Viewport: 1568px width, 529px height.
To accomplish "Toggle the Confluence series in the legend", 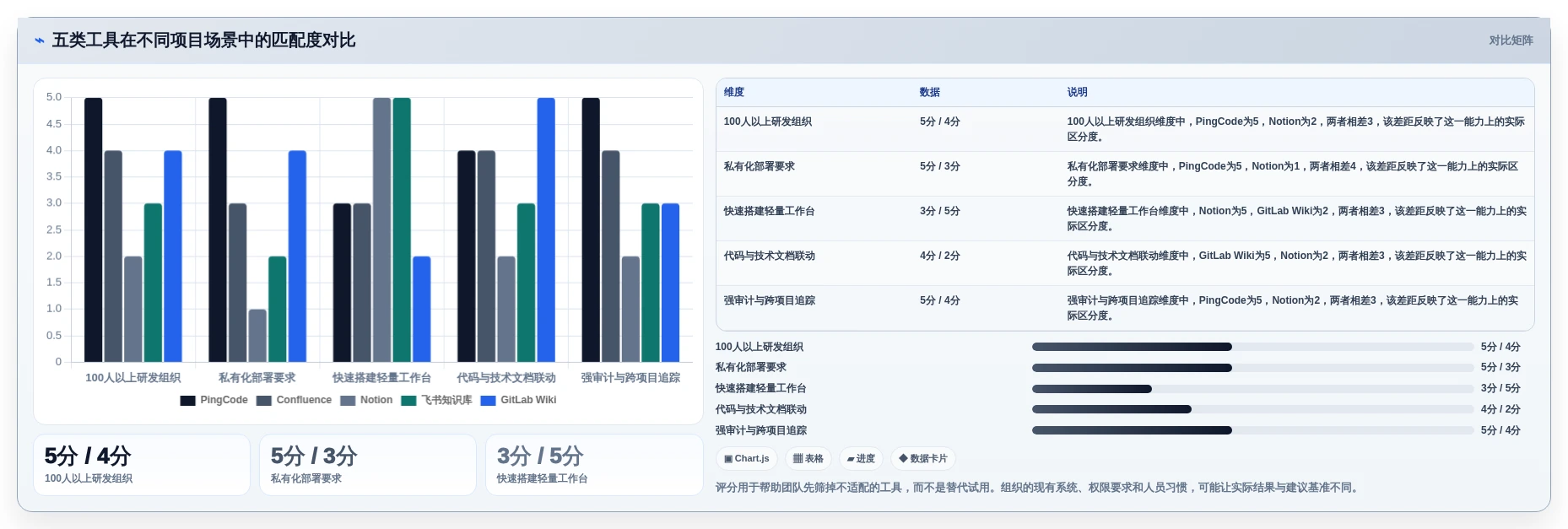I will [294, 400].
